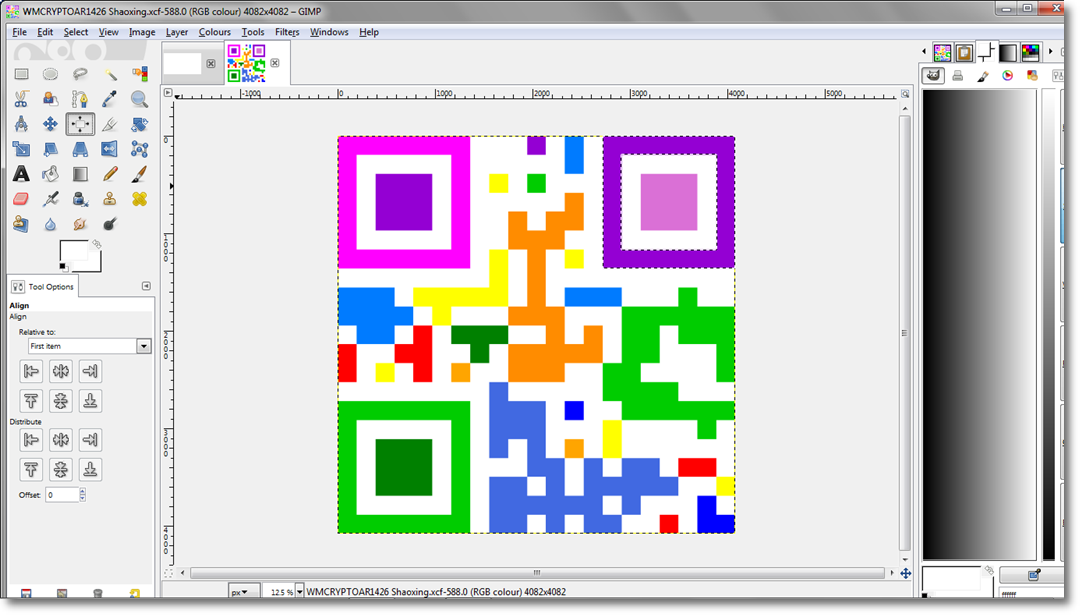The width and height of the screenshot is (1080, 615).
Task: Activate the Measure compass tool
Action: [21, 124]
